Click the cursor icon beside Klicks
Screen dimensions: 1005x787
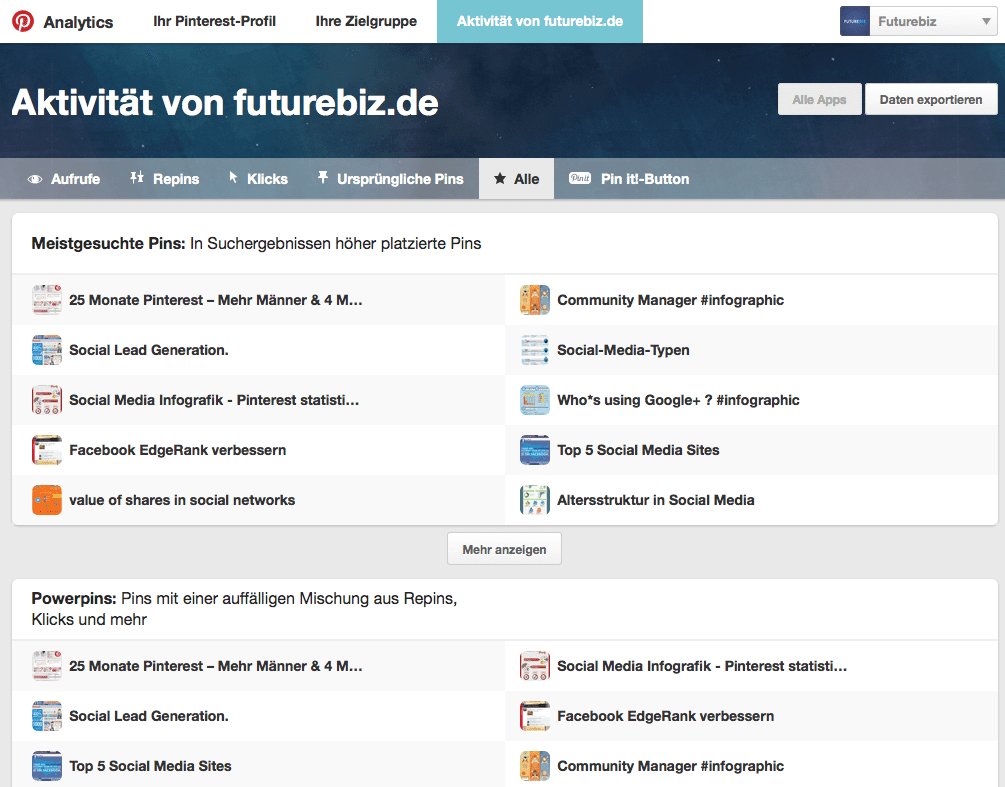click(233, 178)
